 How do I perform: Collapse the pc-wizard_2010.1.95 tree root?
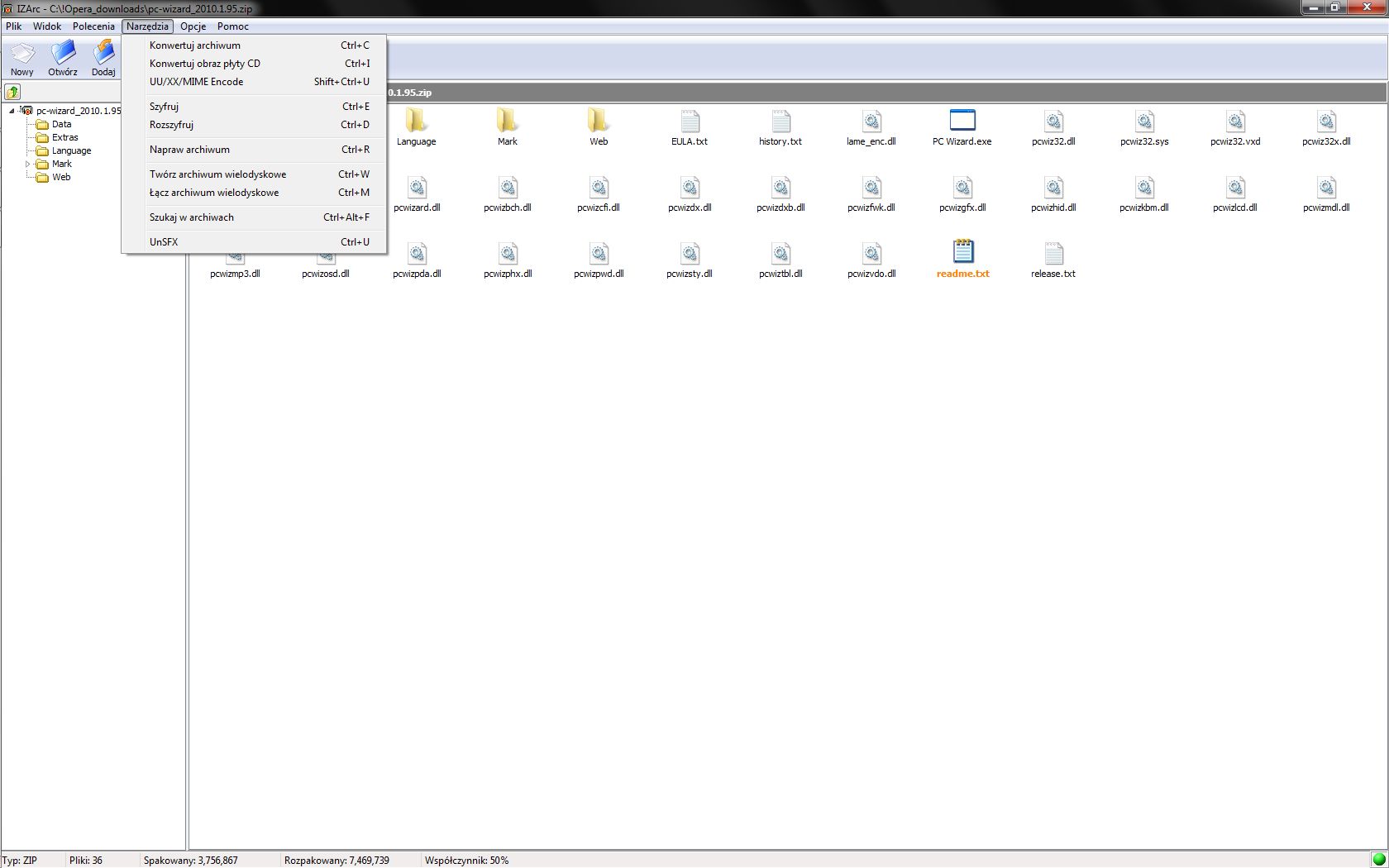click(x=12, y=111)
